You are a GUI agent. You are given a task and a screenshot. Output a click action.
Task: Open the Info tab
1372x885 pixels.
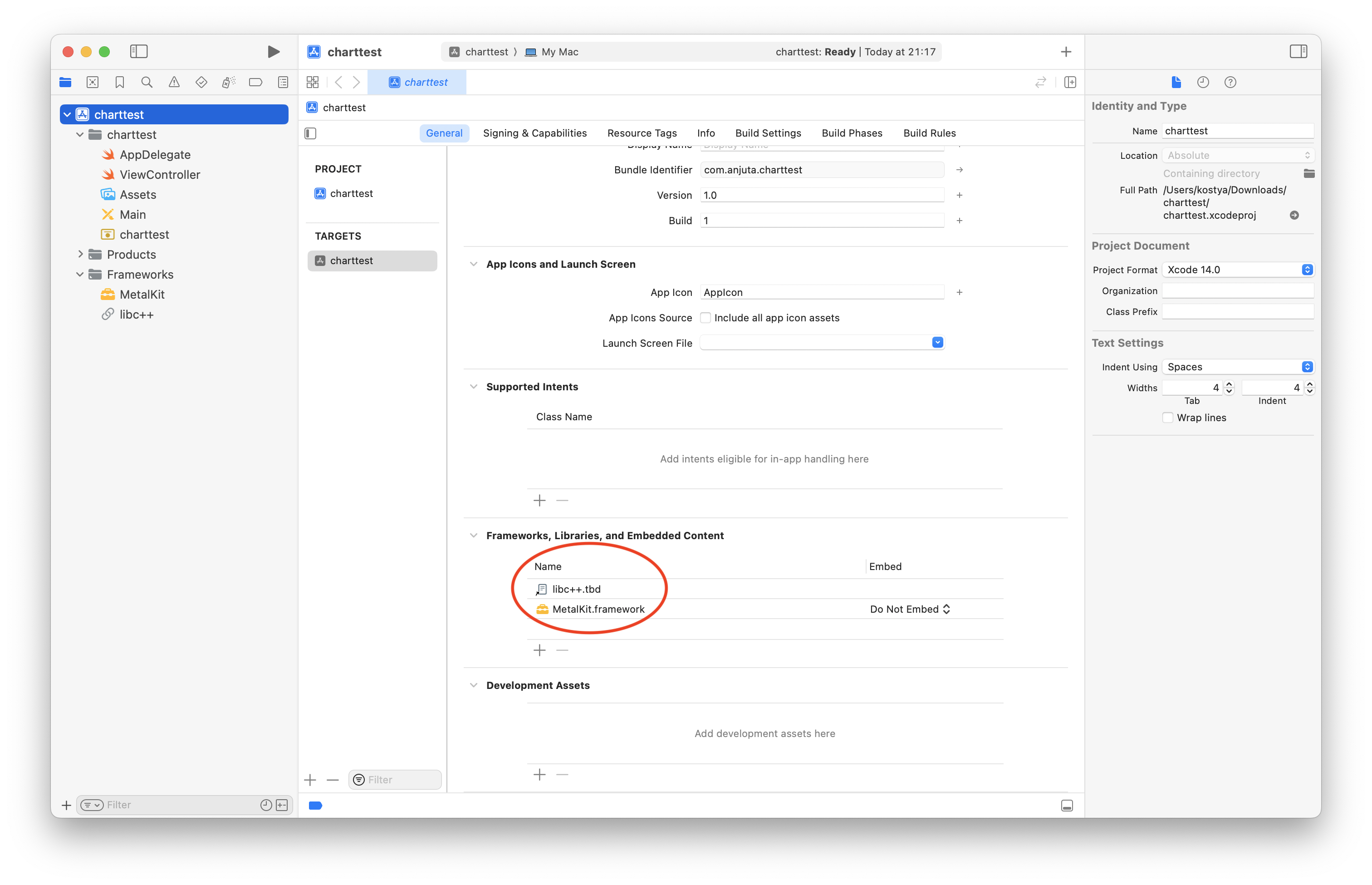(706, 133)
